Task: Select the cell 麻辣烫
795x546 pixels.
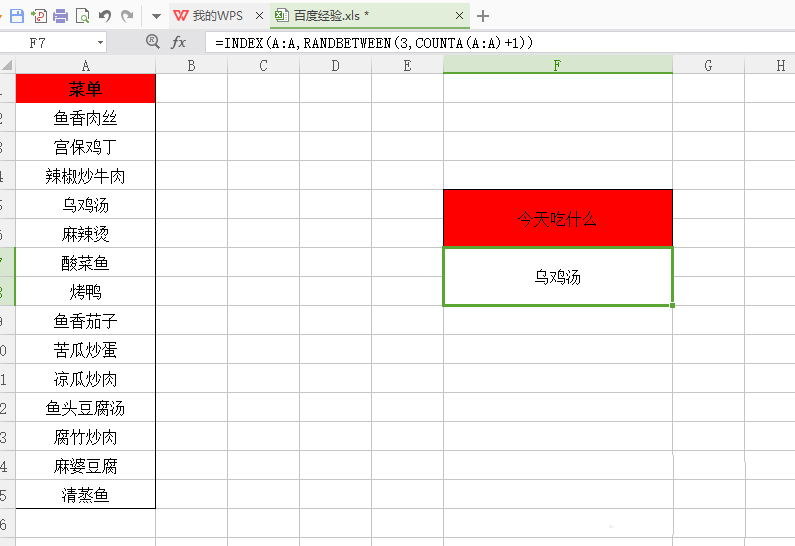Action: (x=86, y=233)
